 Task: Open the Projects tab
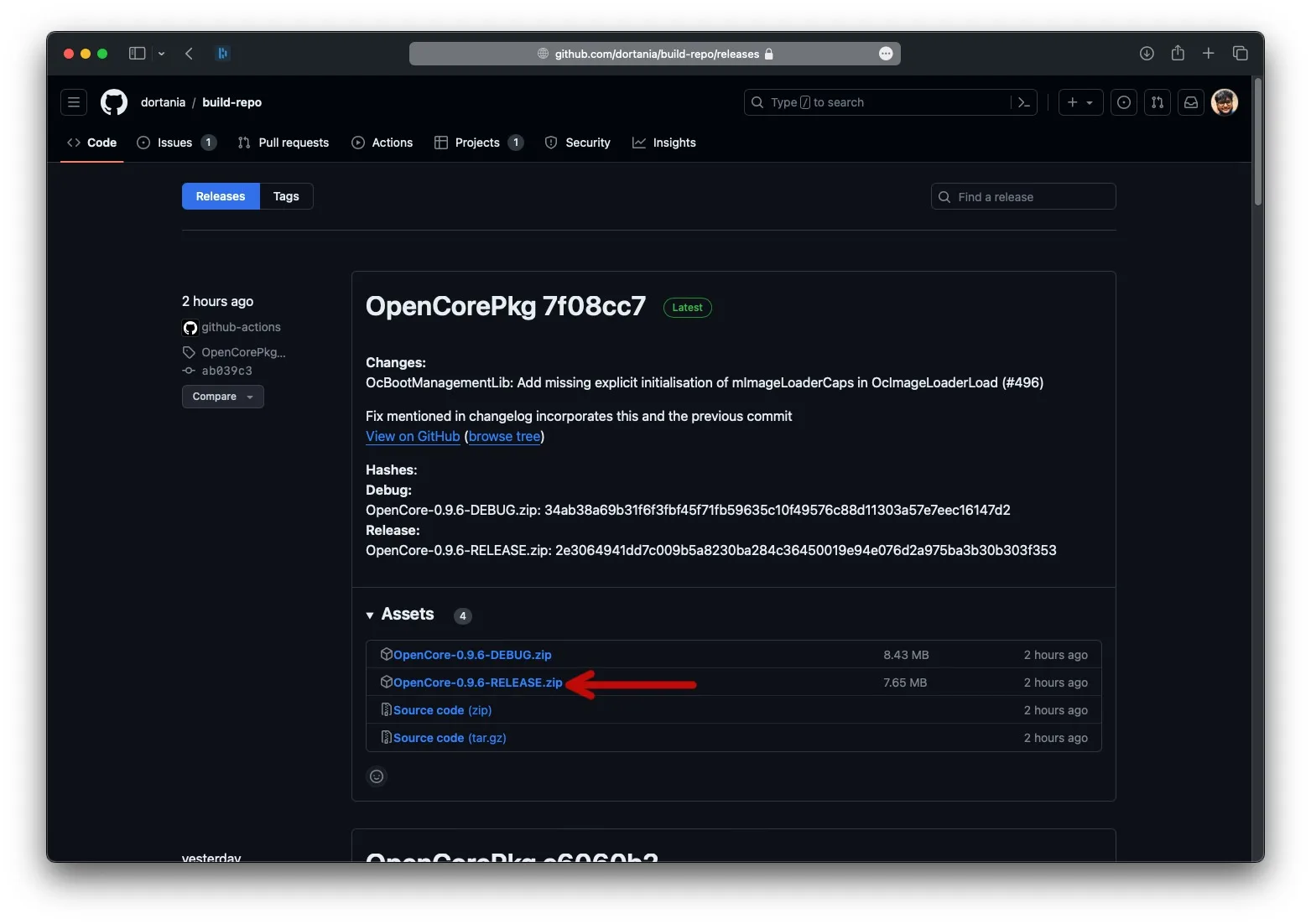[x=479, y=143]
